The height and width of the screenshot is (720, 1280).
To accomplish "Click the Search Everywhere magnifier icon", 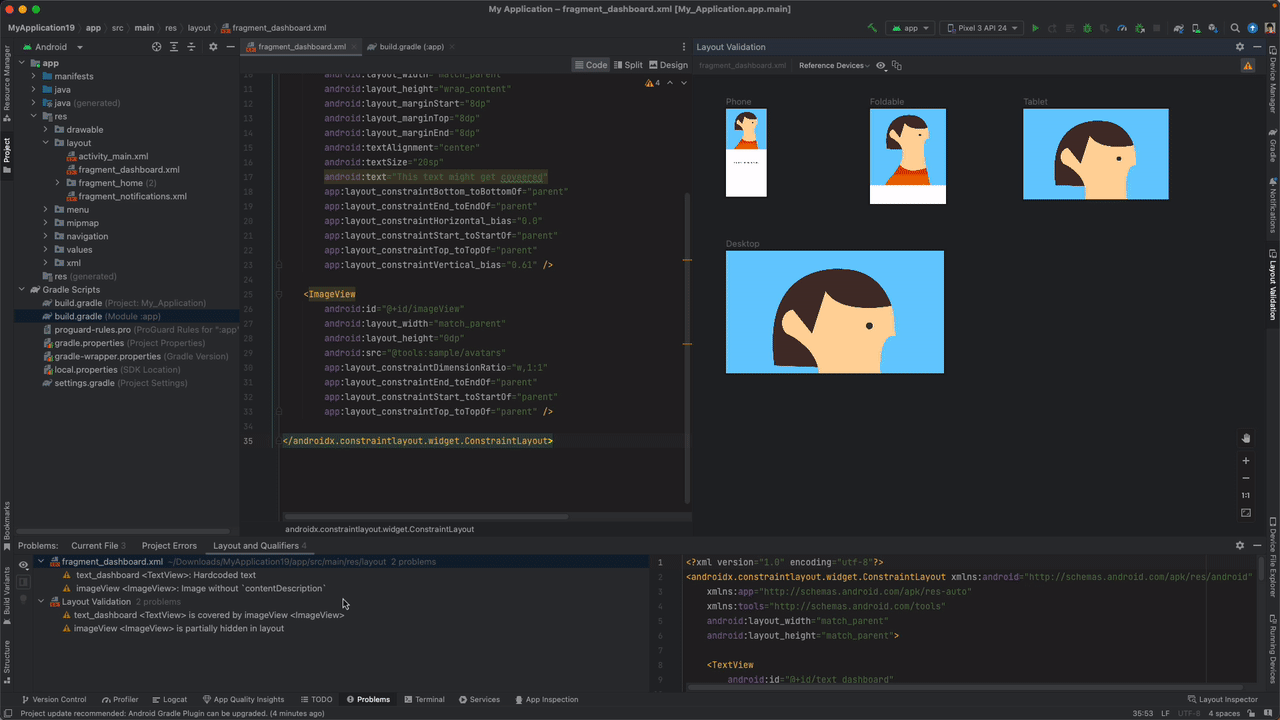I will point(1236,28).
